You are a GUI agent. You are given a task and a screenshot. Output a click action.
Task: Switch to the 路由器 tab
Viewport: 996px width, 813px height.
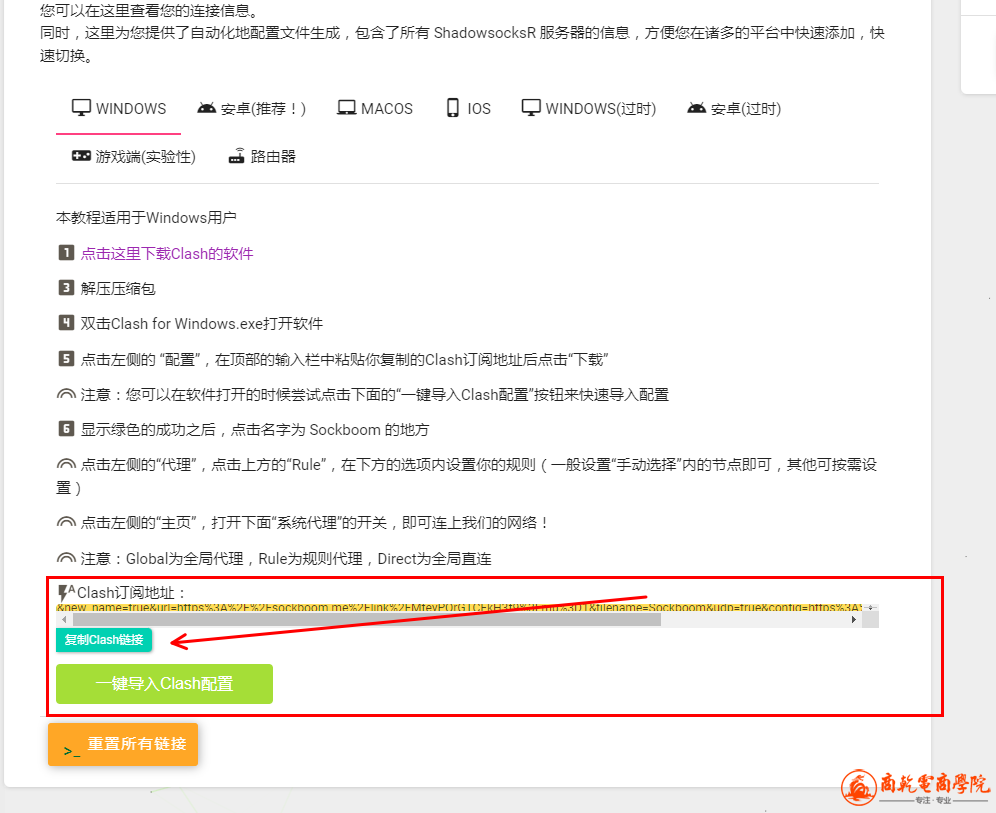pos(262,156)
